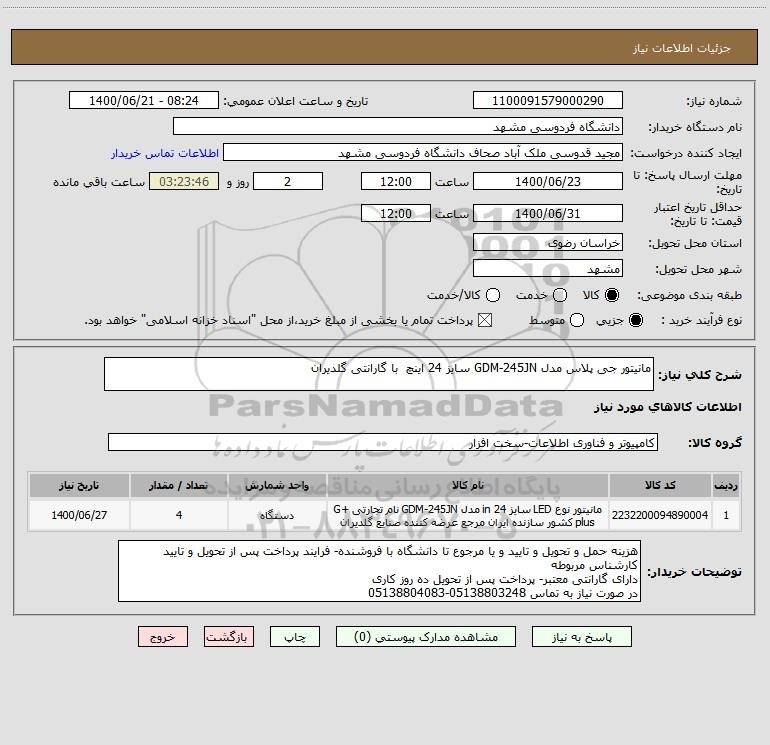Click product code cell 2232200094890004
The width and height of the screenshot is (770, 745).
660,515
